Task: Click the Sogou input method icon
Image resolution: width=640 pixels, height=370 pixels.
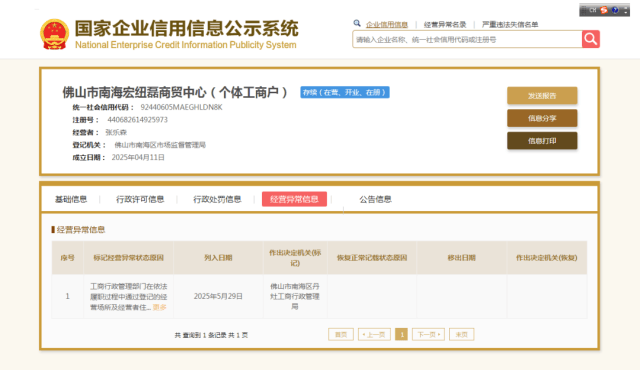Action: (604, 10)
